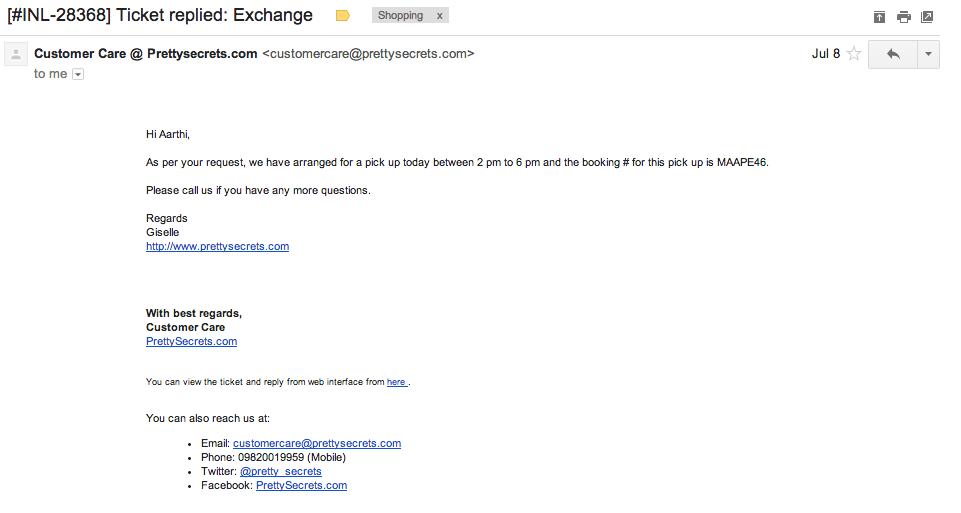961x513 pixels.
Task: Click sender name Customer Care @ Prettysecrets.com
Action: (x=146, y=54)
